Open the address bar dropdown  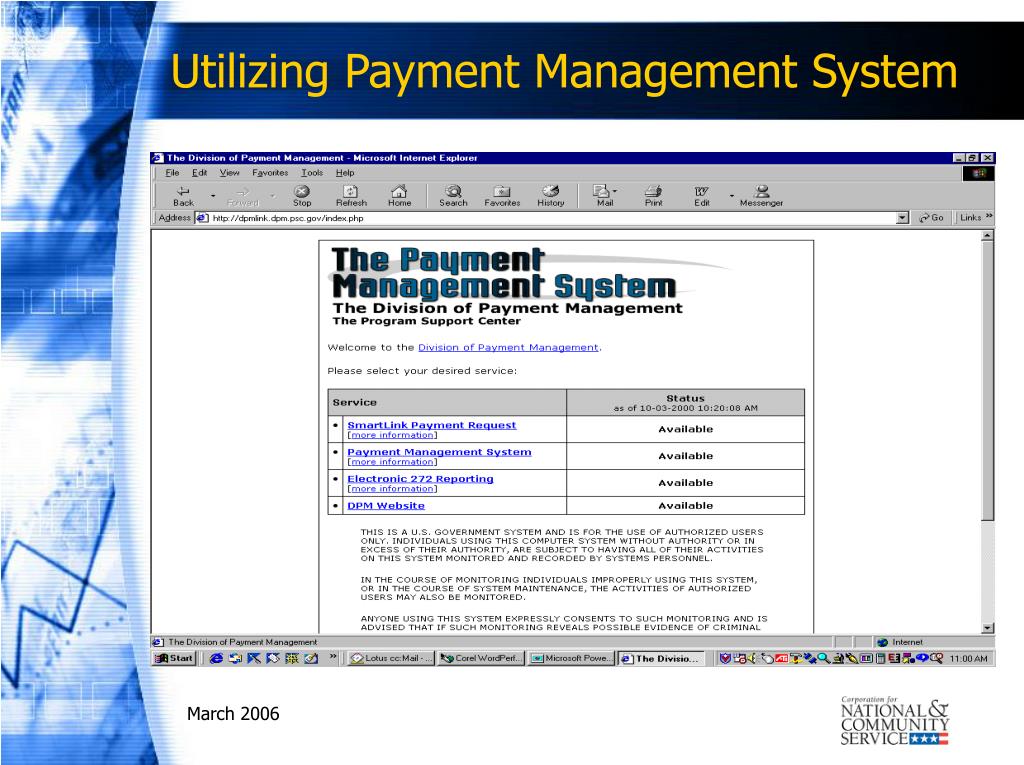point(903,218)
